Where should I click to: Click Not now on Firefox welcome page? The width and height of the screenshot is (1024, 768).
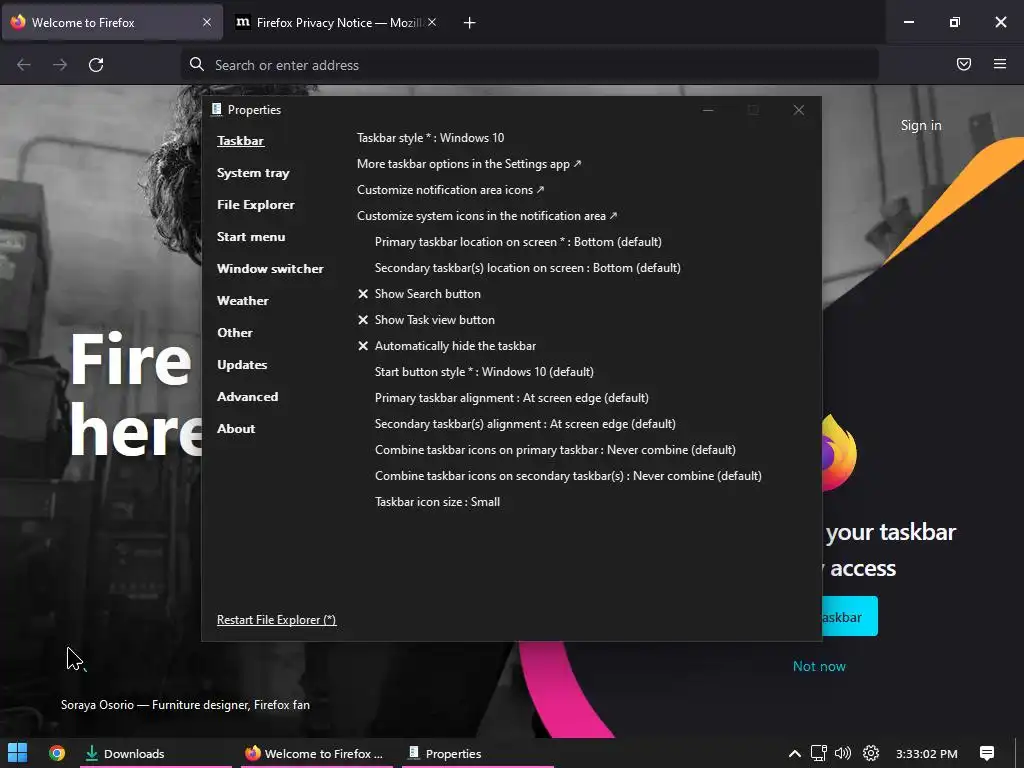[819, 667]
